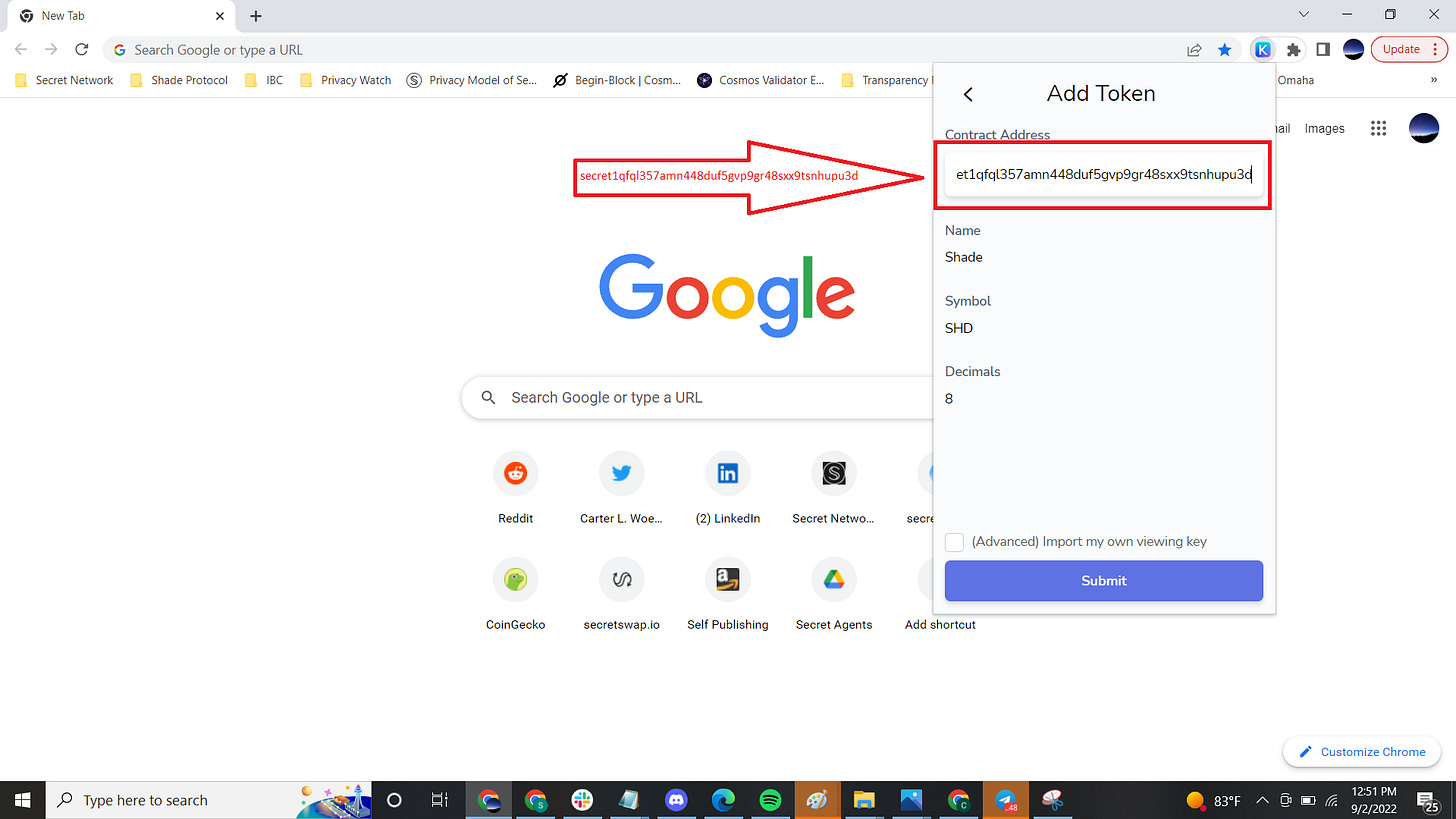Open the Carter L. Woe... Twitter shortcut
This screenshot has height=819, width=1456.
[621, 488]
